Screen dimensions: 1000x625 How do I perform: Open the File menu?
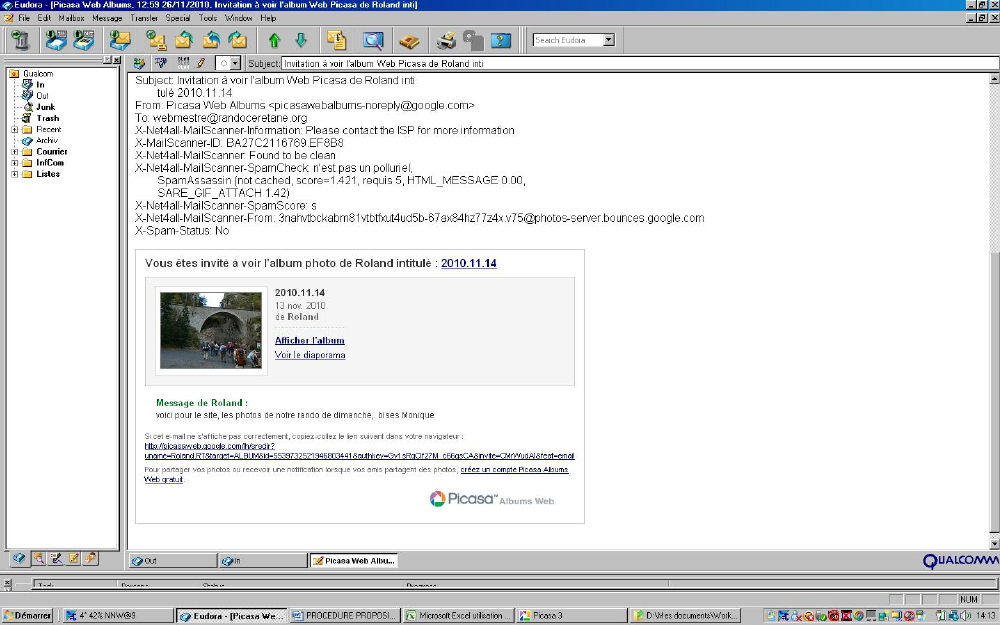tap(24, 18)
